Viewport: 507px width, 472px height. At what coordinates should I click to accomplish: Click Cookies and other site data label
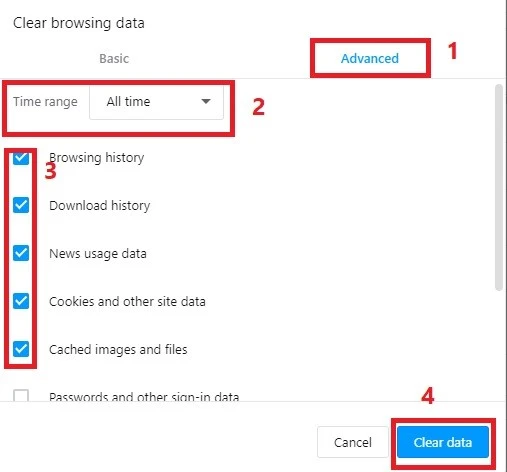[127, 301]
